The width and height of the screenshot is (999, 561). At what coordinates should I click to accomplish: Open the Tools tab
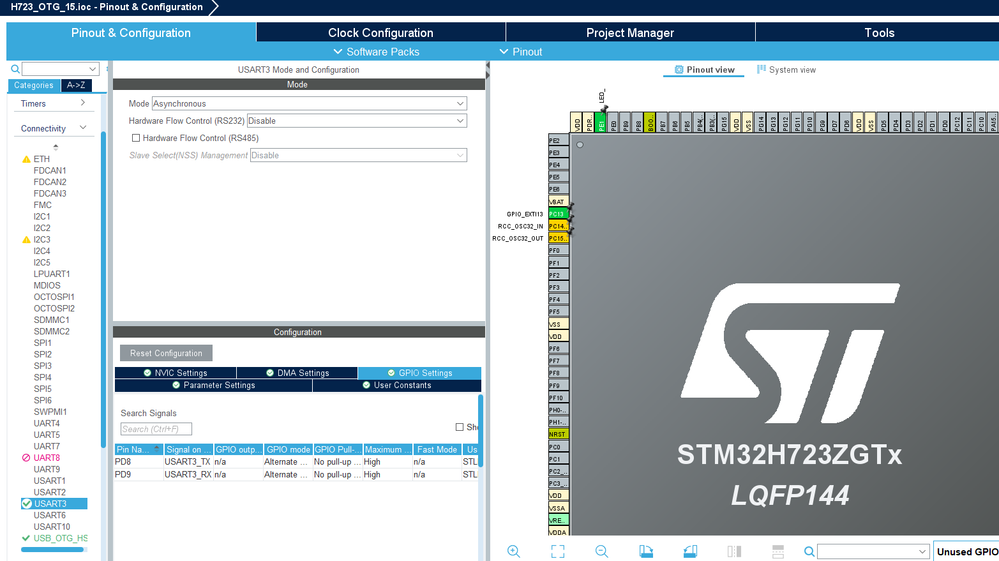click(878, 32)
